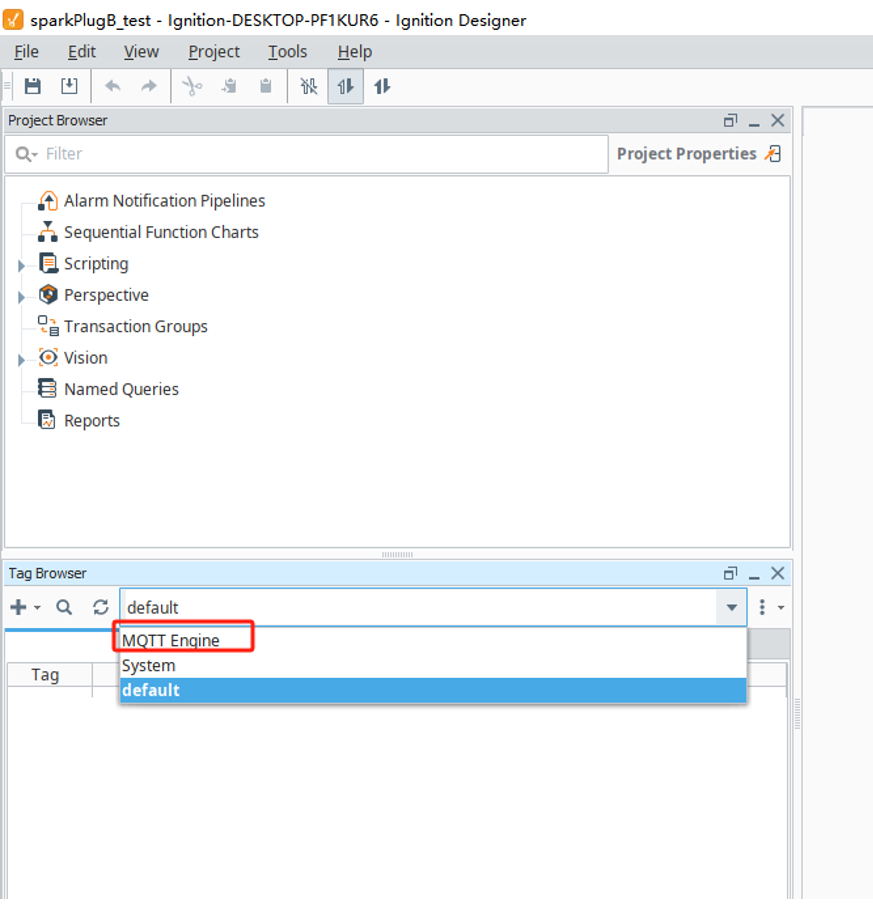Choose System tag provider
Screen dimensions: 873x904
433,665
